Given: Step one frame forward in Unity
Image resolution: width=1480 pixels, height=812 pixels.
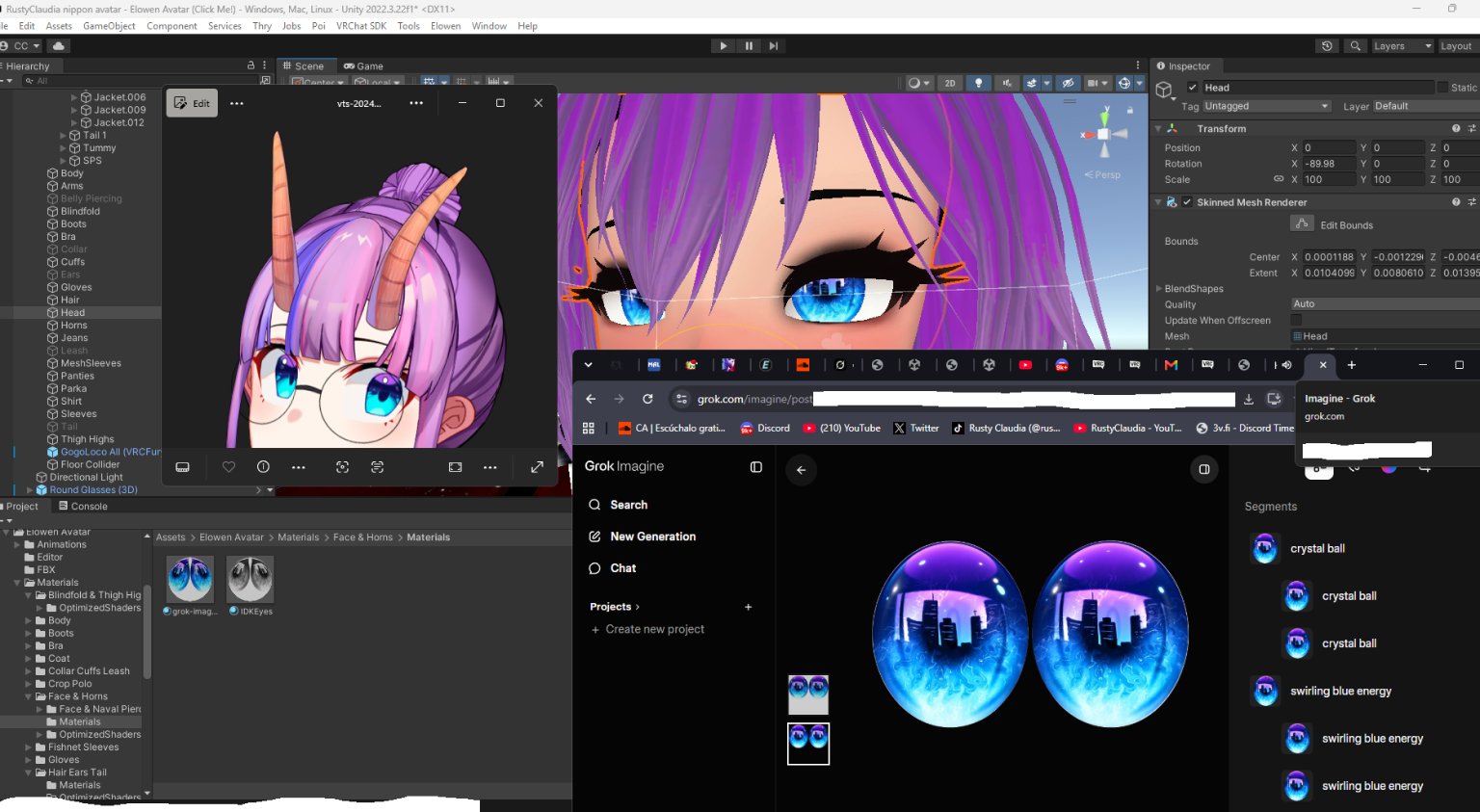Looking at the screenshot, I should 774,46.
